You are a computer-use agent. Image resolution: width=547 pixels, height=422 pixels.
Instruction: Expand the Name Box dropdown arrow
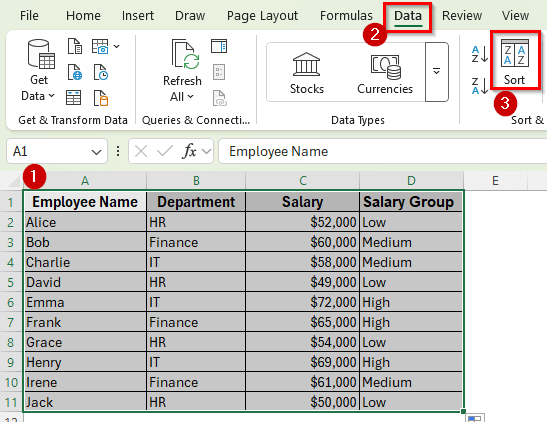point(96,152)
